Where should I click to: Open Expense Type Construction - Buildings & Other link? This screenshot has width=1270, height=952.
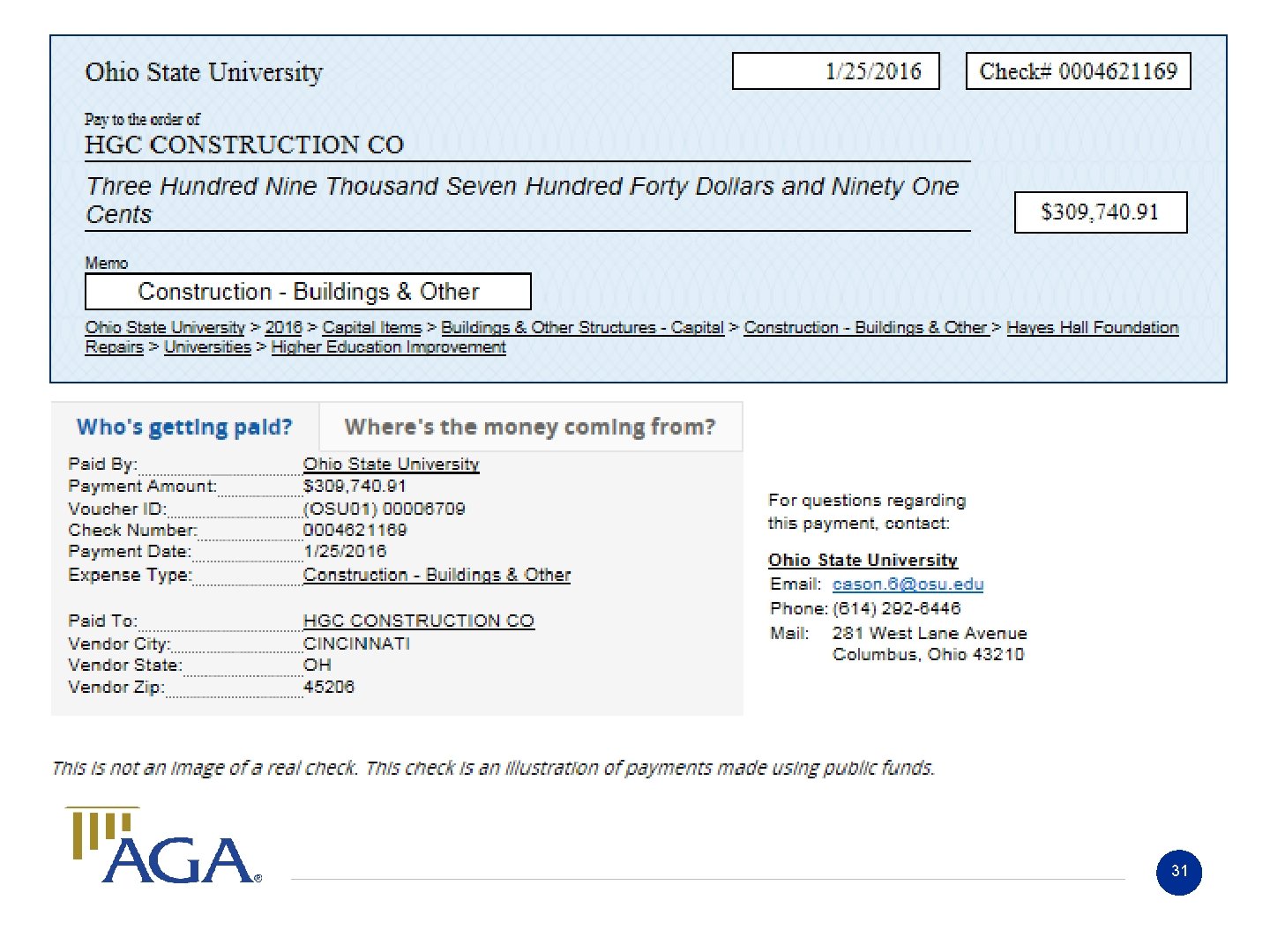pos(437,575)
